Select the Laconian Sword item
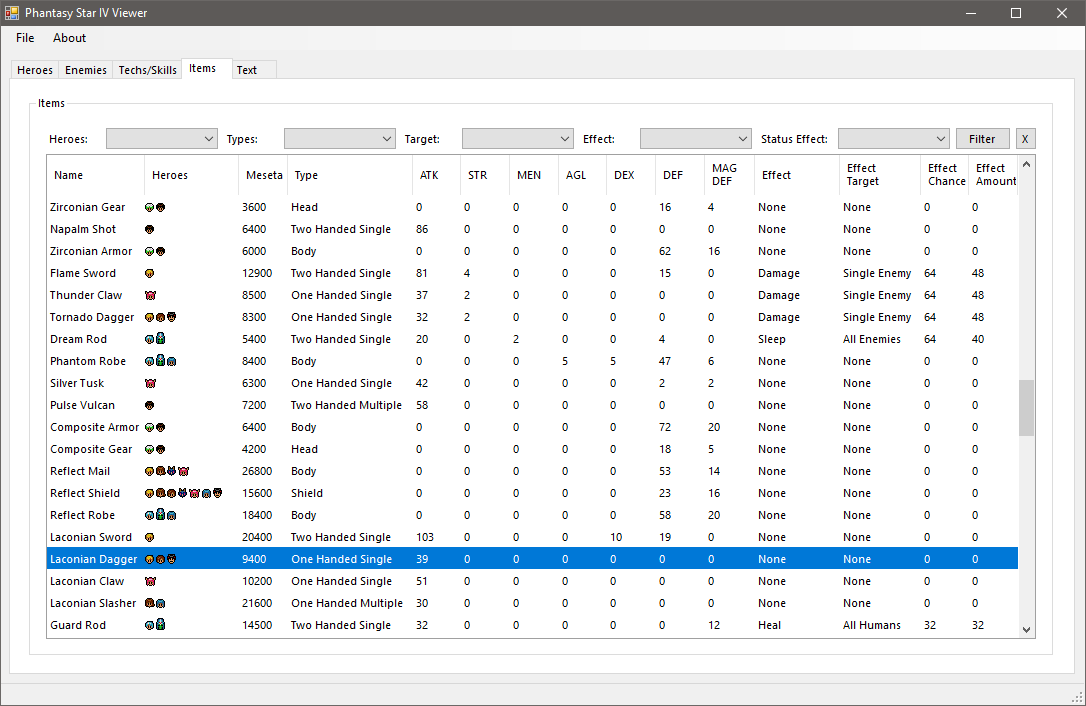Screen dimensions: 1086x706 pos(532,538)
